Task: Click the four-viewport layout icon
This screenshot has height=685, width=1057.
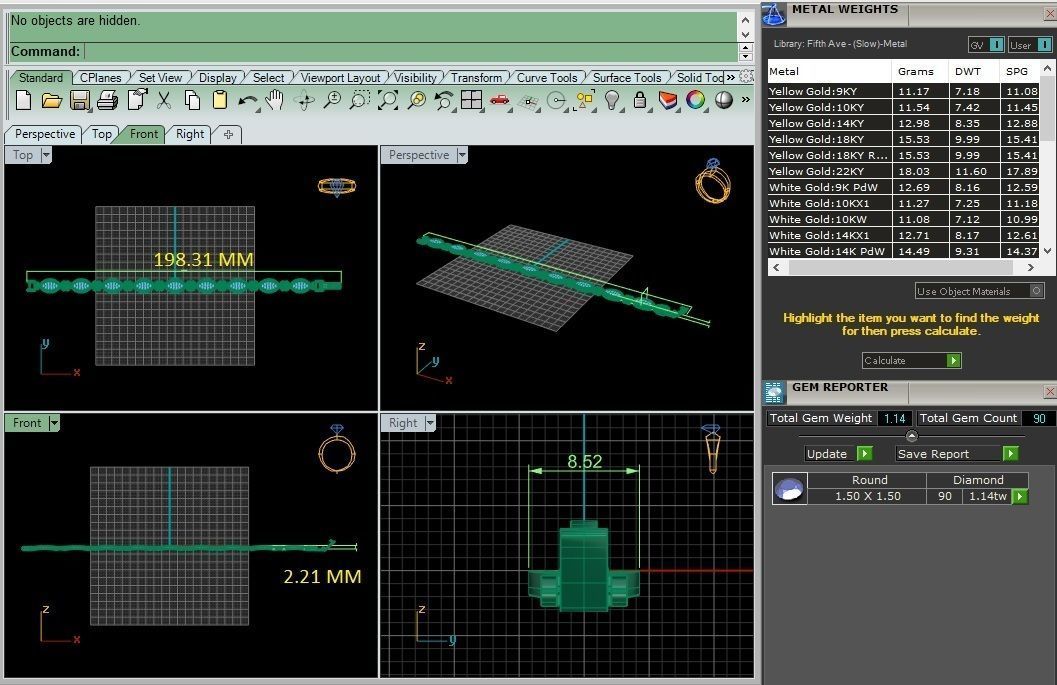Action: coord(471,100)
